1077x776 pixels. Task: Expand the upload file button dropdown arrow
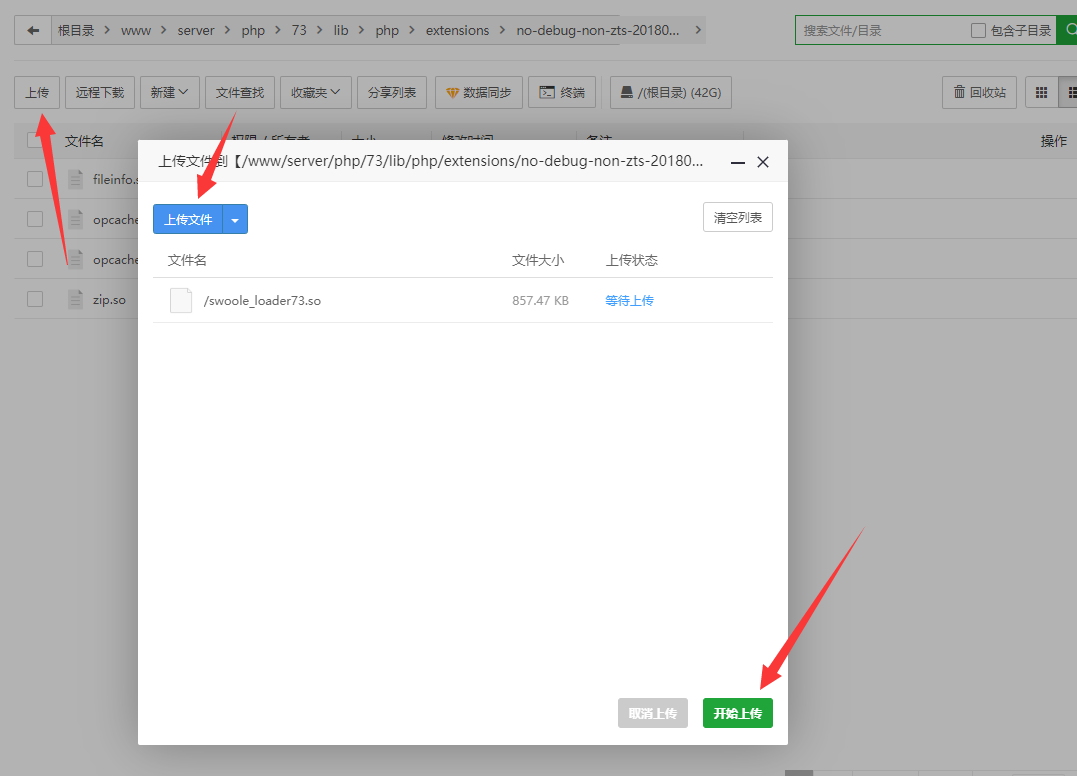(235, 219)
